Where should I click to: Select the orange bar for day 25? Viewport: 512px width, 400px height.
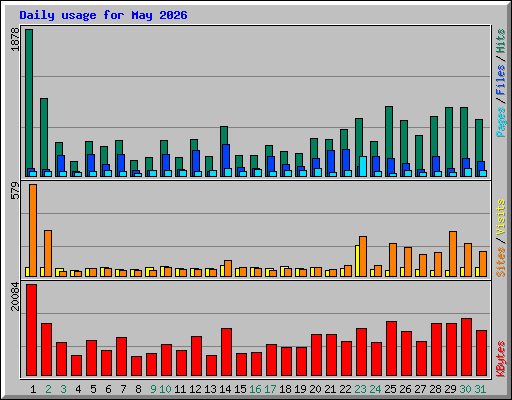tap(393, 260)
